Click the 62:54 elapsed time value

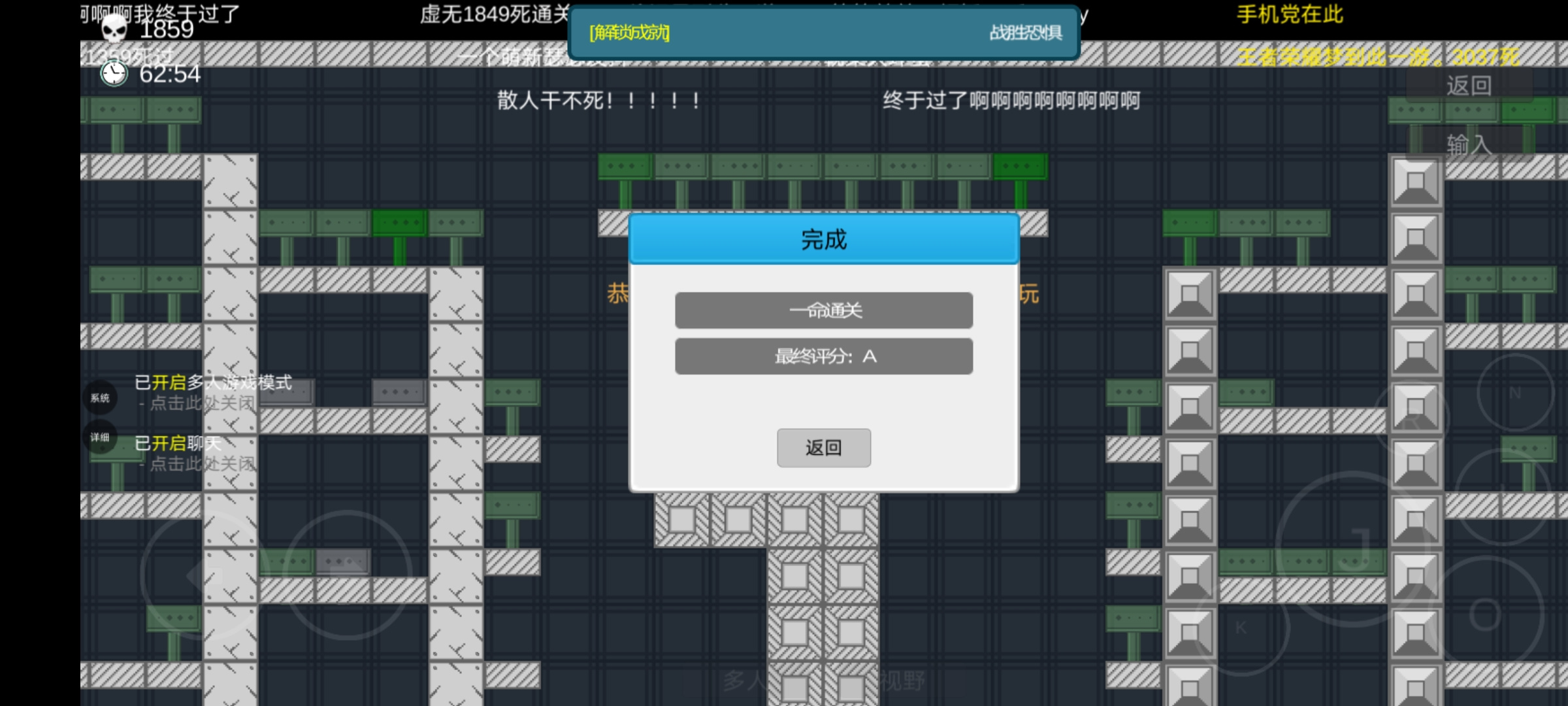(170, 74)
